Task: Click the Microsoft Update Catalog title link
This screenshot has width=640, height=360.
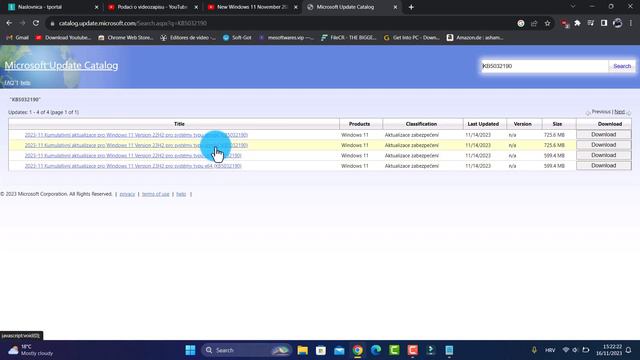Action: 61,65
